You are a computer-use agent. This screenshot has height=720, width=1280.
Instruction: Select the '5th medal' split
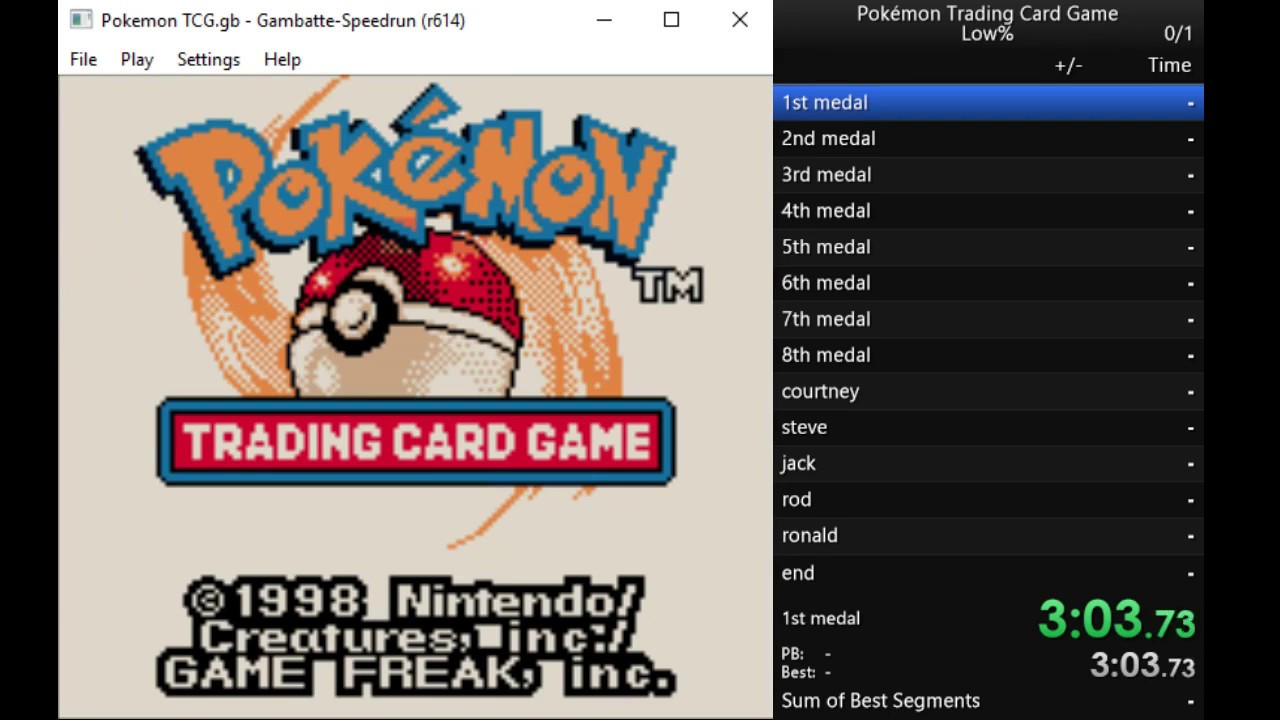pos(988,246)
